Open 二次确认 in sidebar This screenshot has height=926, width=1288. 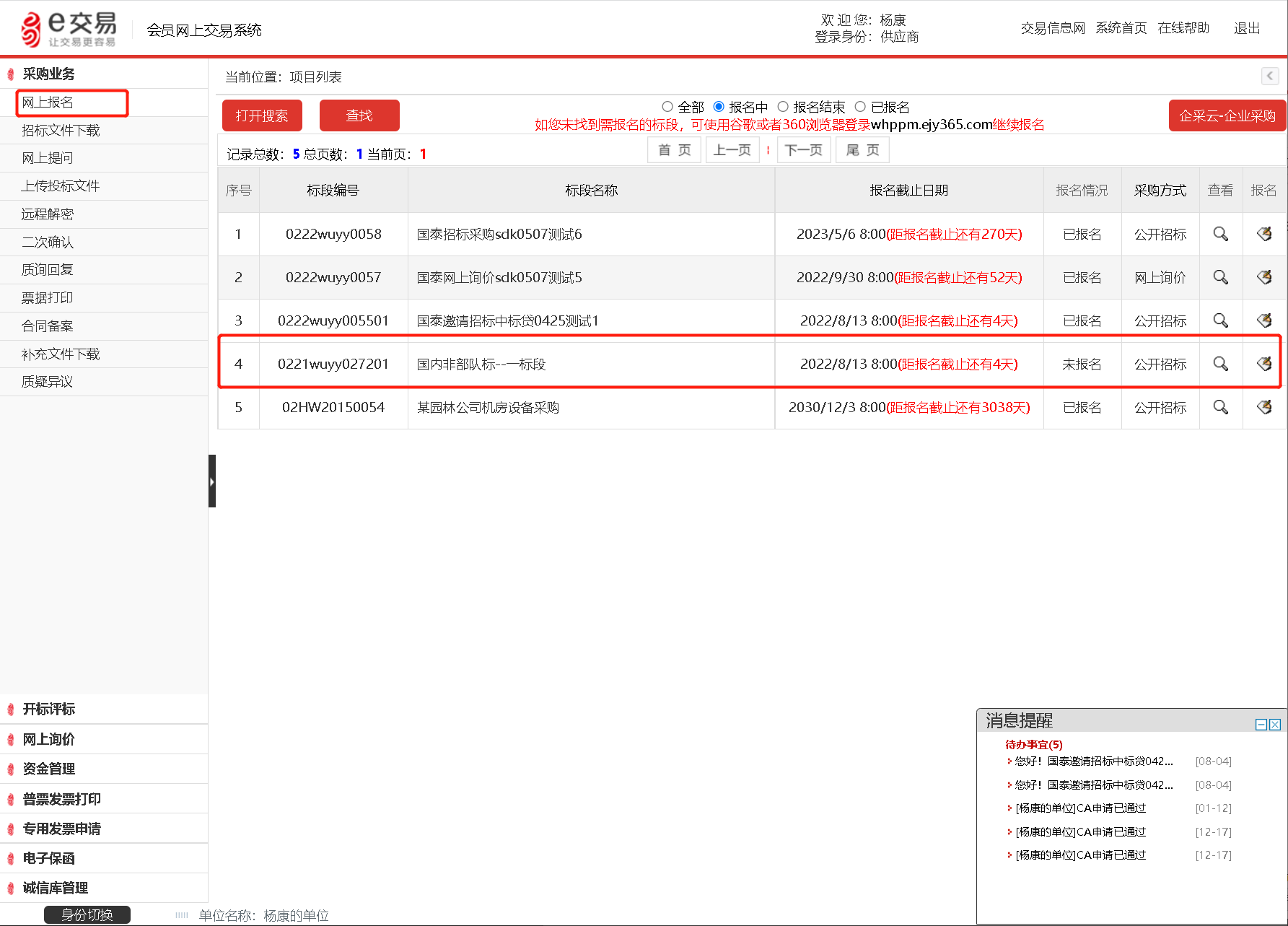(48, 243)
